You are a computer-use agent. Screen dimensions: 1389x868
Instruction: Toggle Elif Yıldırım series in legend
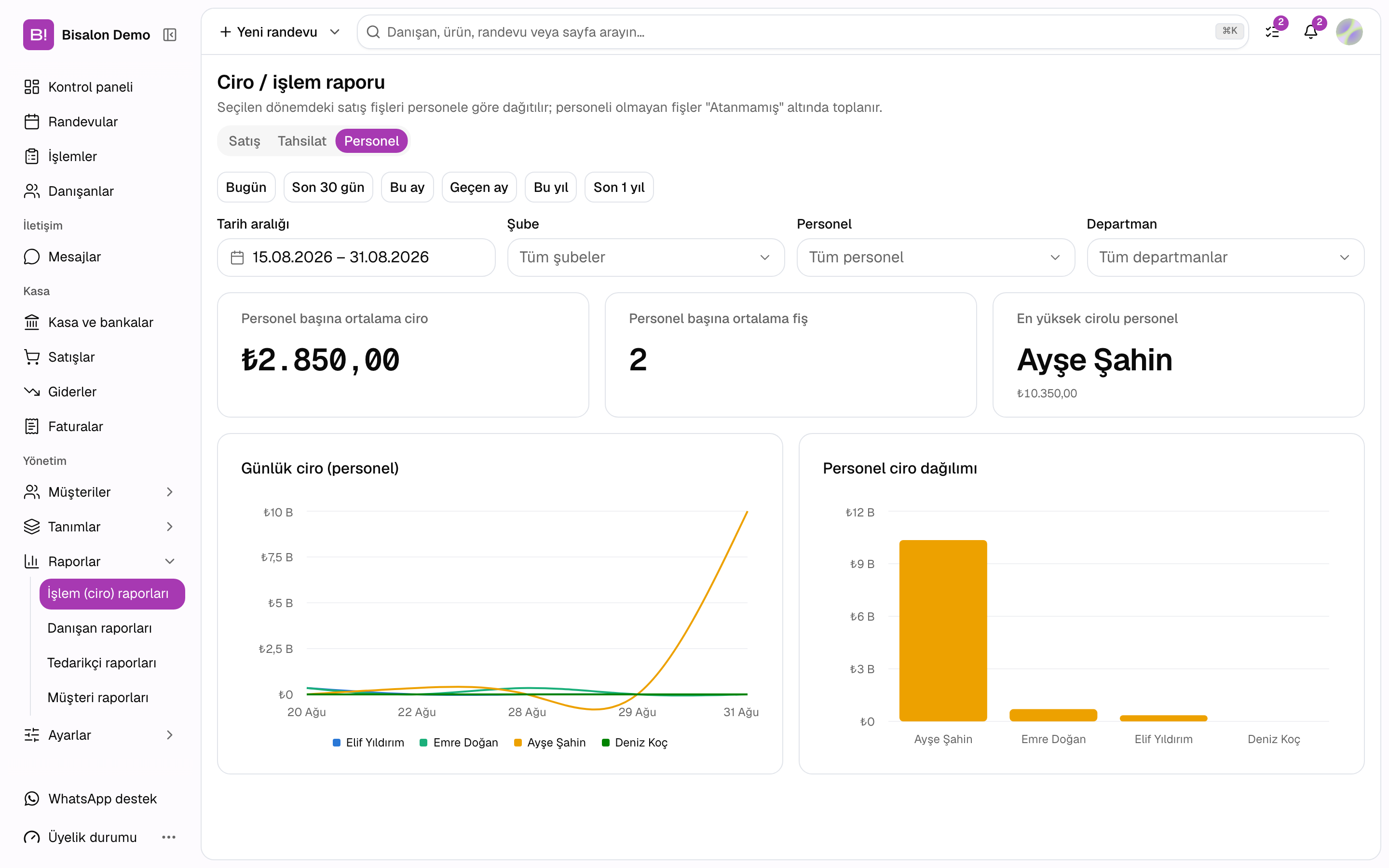368,742
